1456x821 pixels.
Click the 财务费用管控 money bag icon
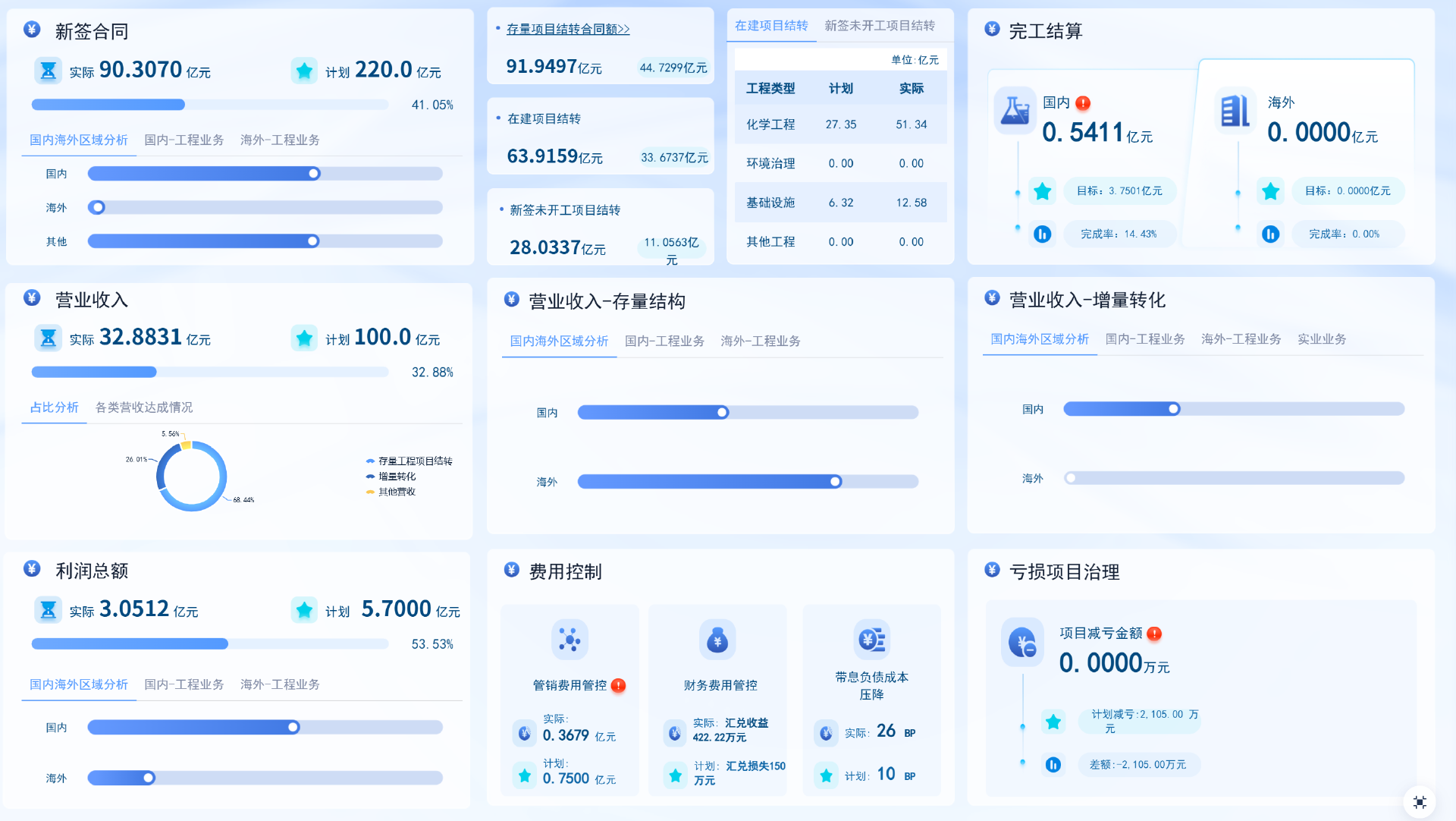tap(717, 640)
